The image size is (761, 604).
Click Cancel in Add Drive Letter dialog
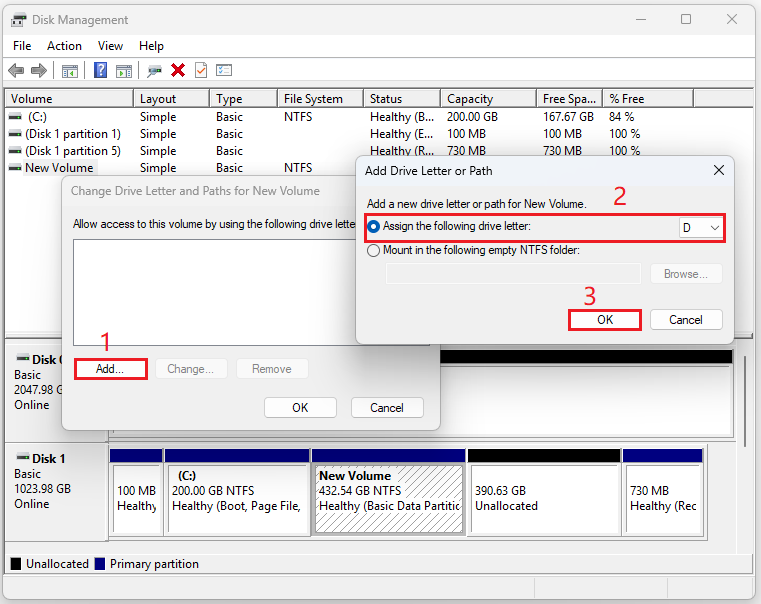686,320
